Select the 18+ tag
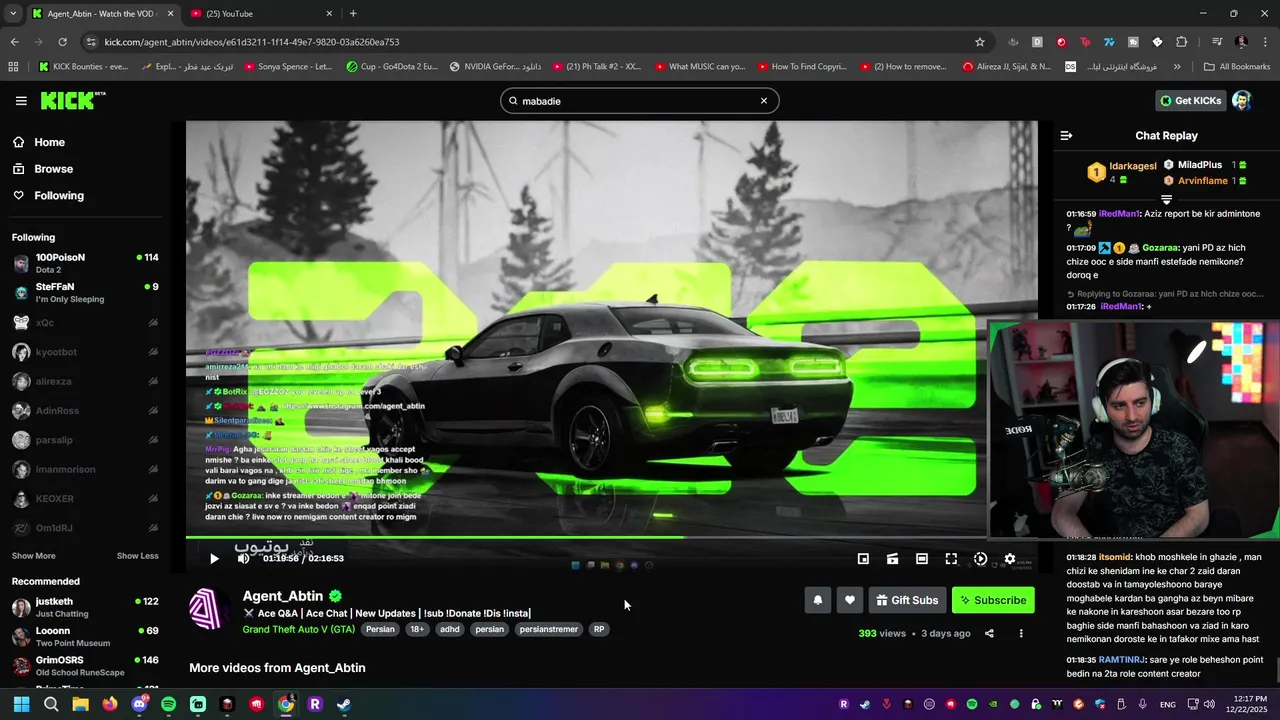This screenshot has width=1280, height=720. (x=417, y=629)
